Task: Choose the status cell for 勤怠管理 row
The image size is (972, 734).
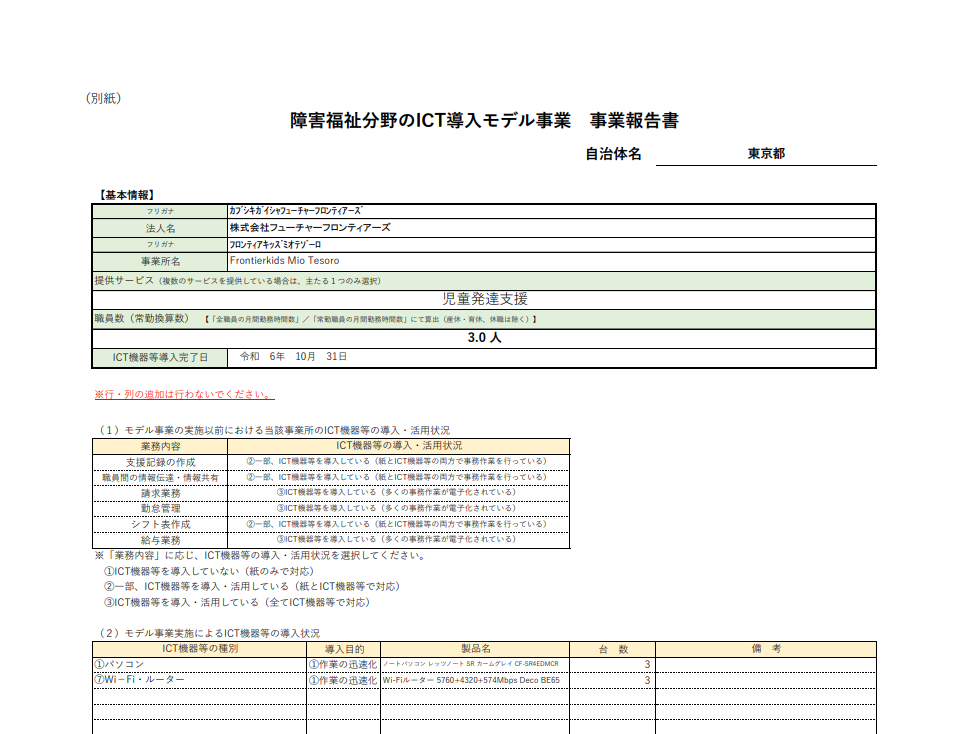Action: [398, 508]
